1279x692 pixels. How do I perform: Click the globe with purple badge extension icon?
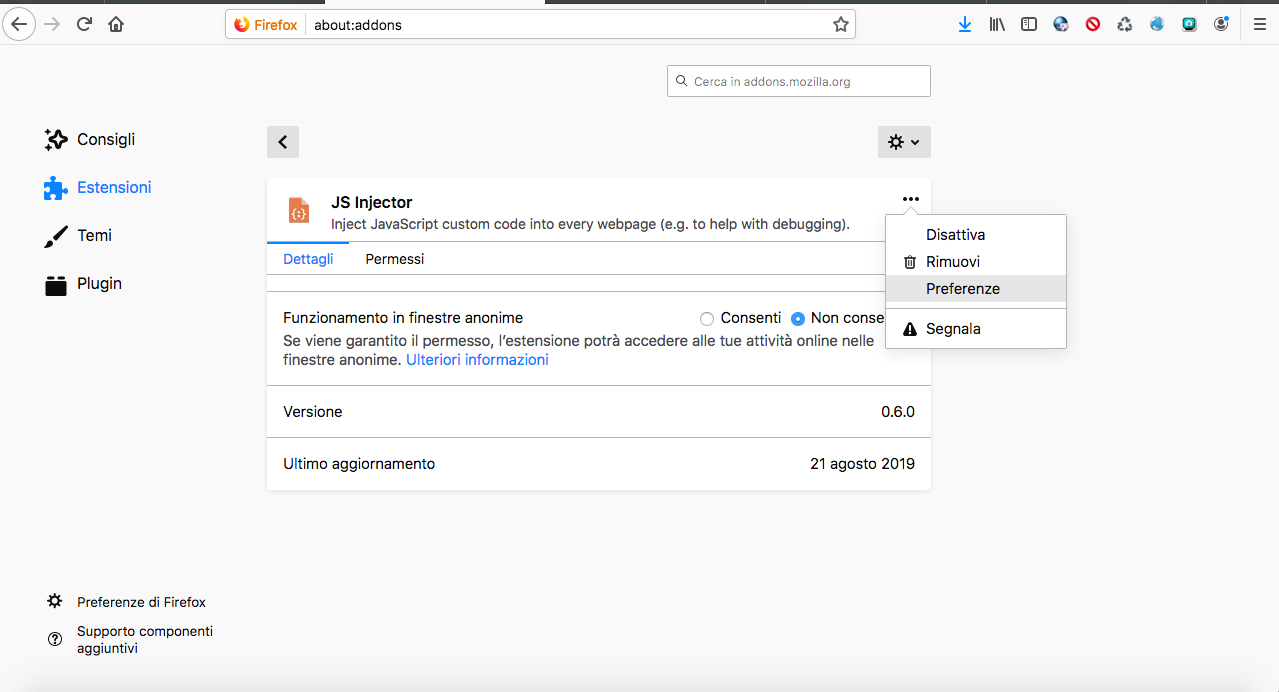pos(1061,24)
